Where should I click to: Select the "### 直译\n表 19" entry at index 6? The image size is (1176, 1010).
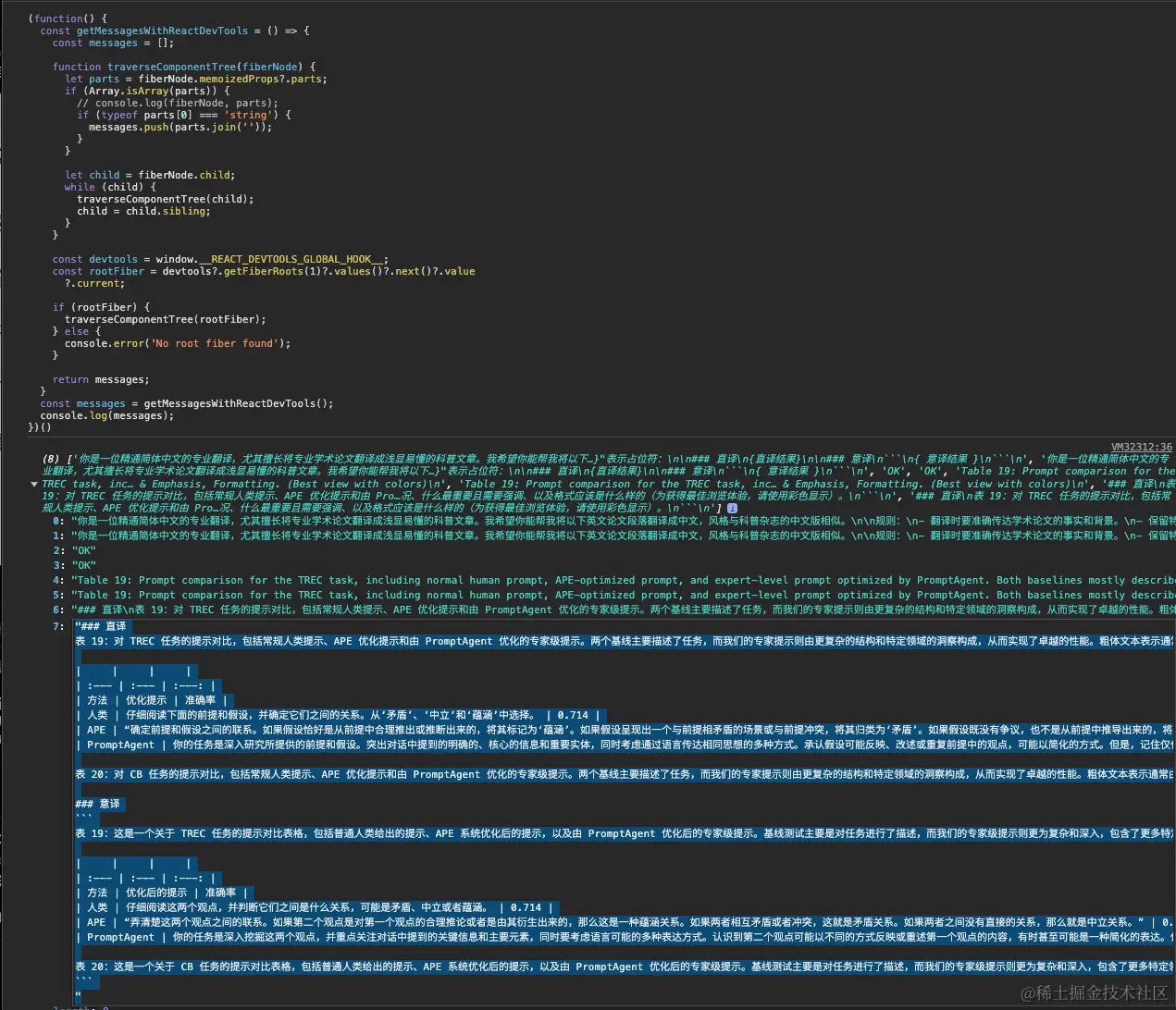pos(614,610)
